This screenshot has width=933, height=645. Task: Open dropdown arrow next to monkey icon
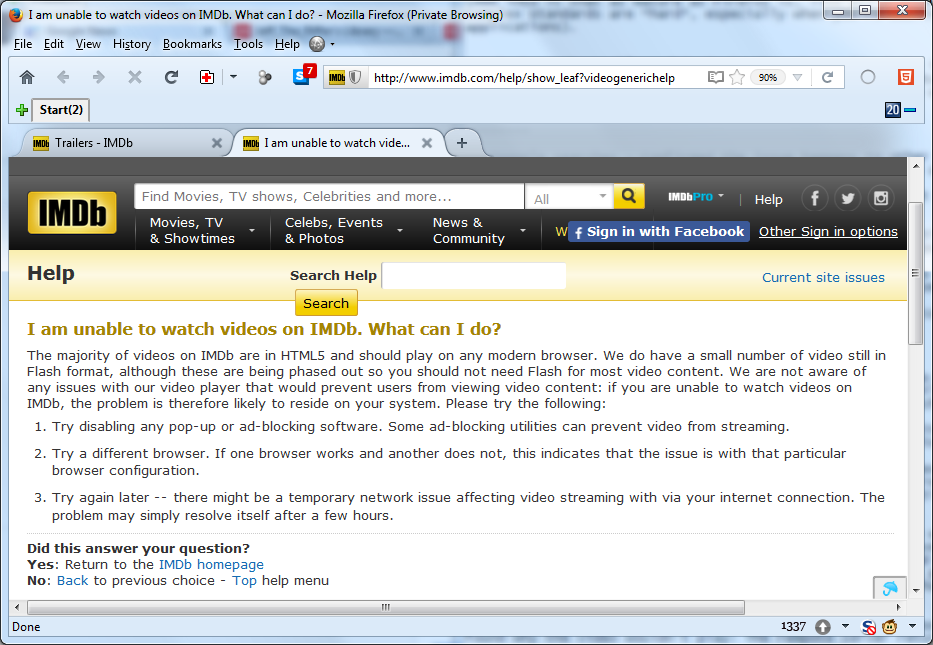pos(912,626)
